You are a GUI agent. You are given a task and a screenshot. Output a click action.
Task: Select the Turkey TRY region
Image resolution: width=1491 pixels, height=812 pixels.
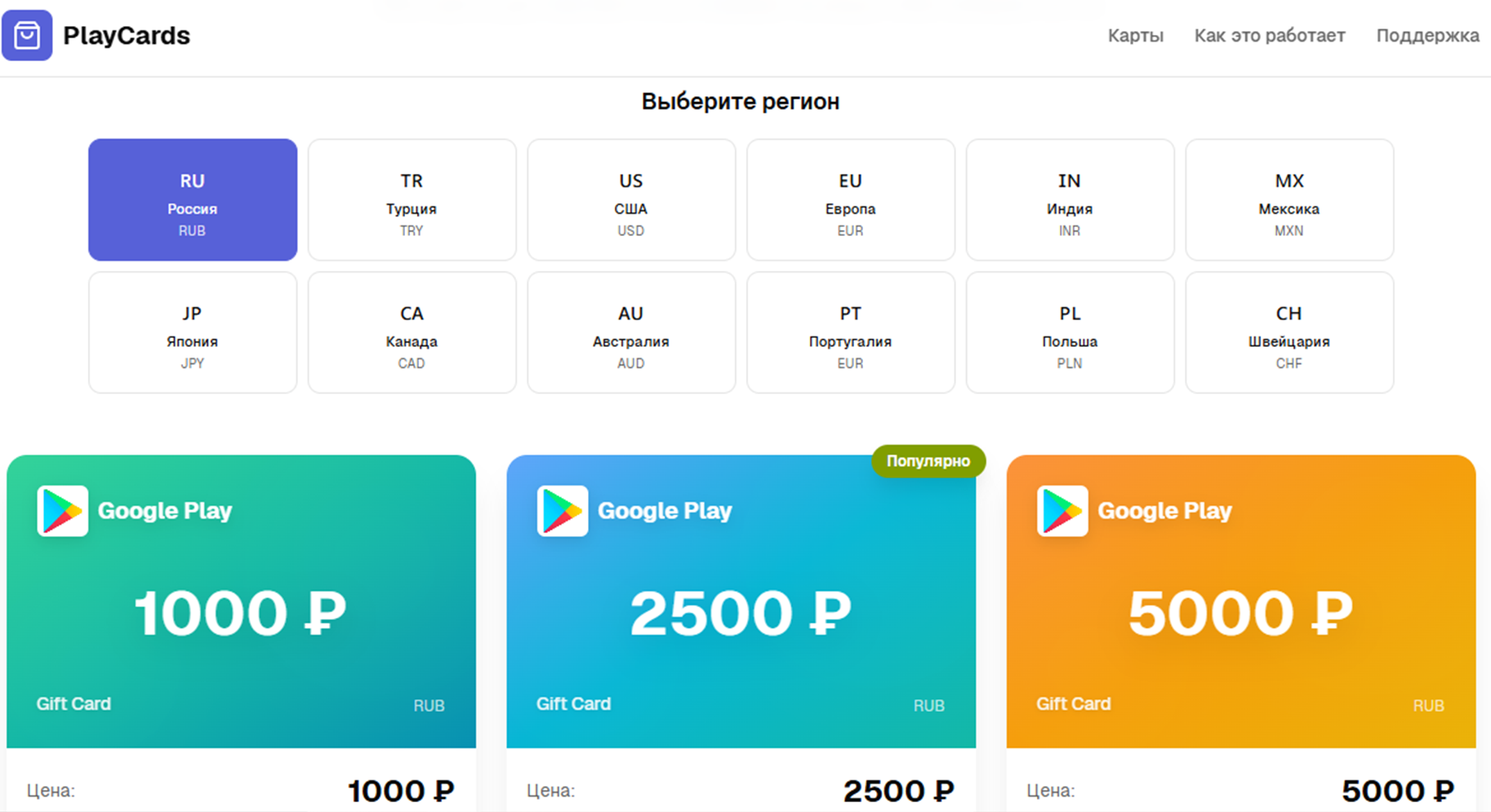click(x=412, y=200)
